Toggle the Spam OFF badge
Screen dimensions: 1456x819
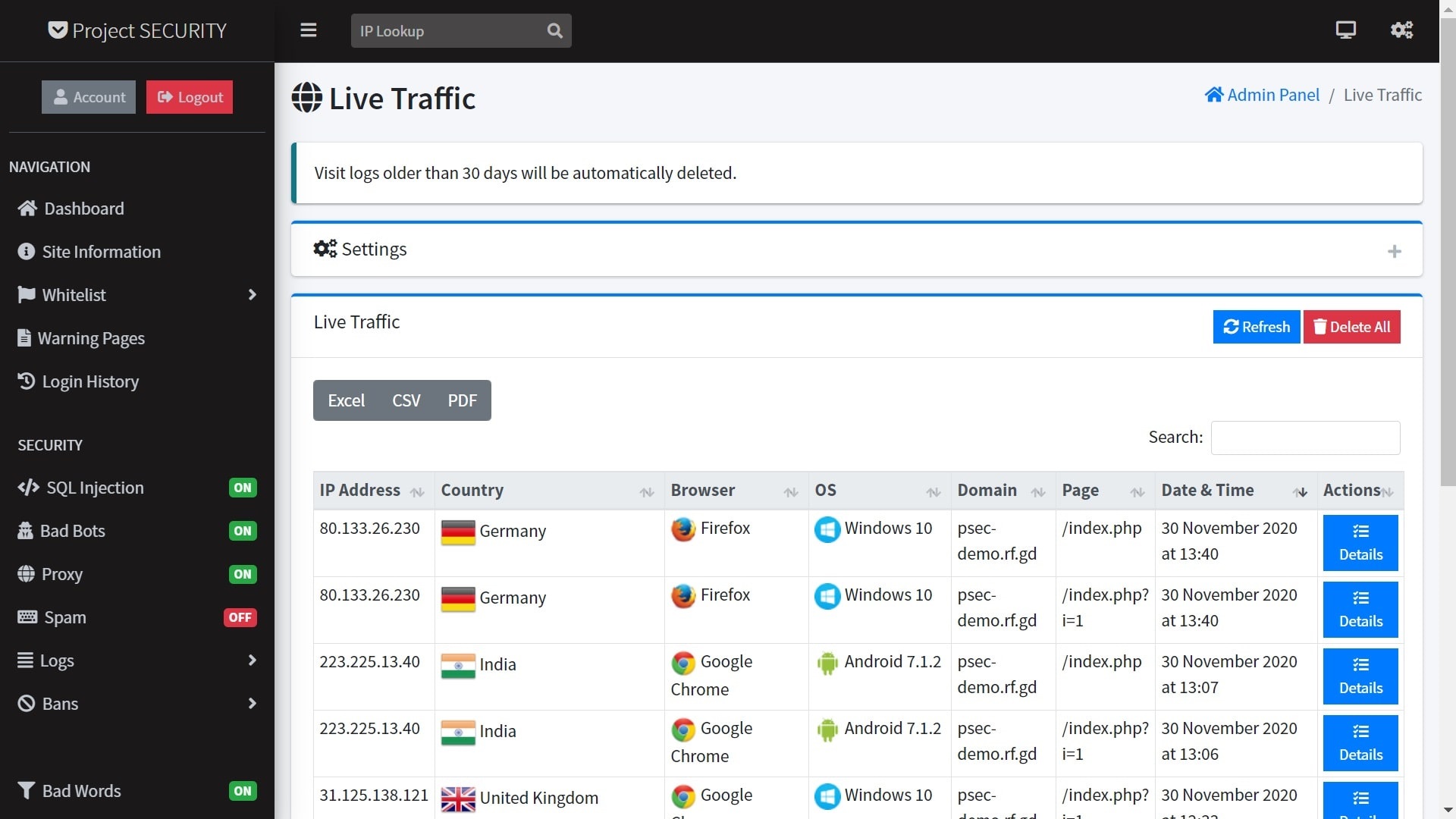point(240,617)
